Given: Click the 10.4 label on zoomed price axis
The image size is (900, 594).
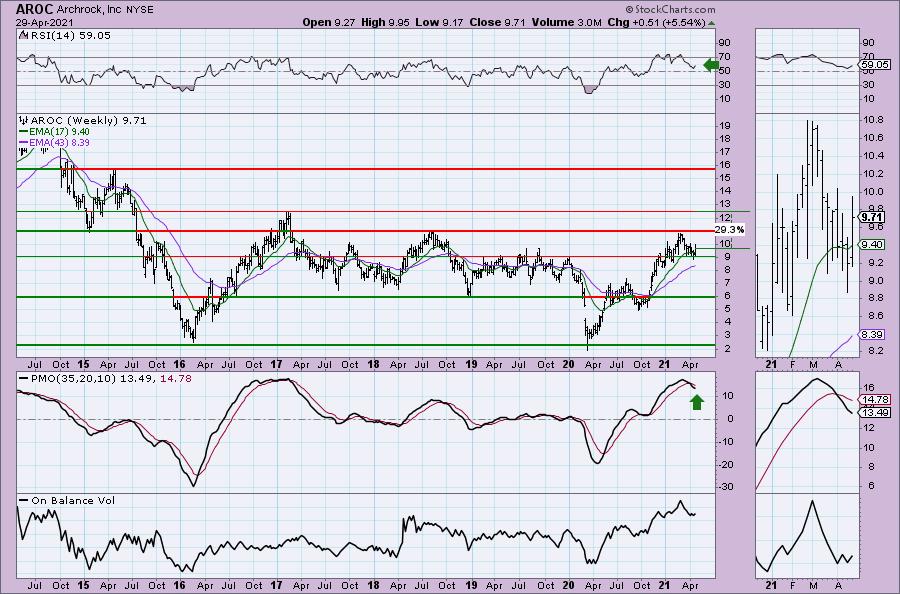Looking at the screenshot, I should [873, 156].
